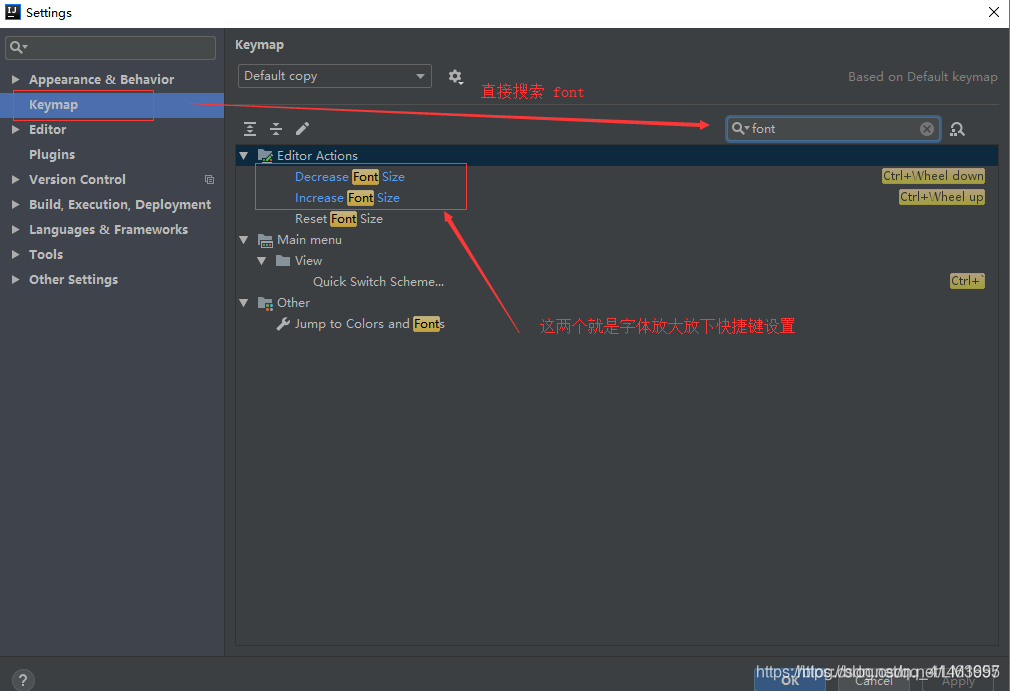
Task: Collapse the View subgroup arrow
Action: click(262, 261)
